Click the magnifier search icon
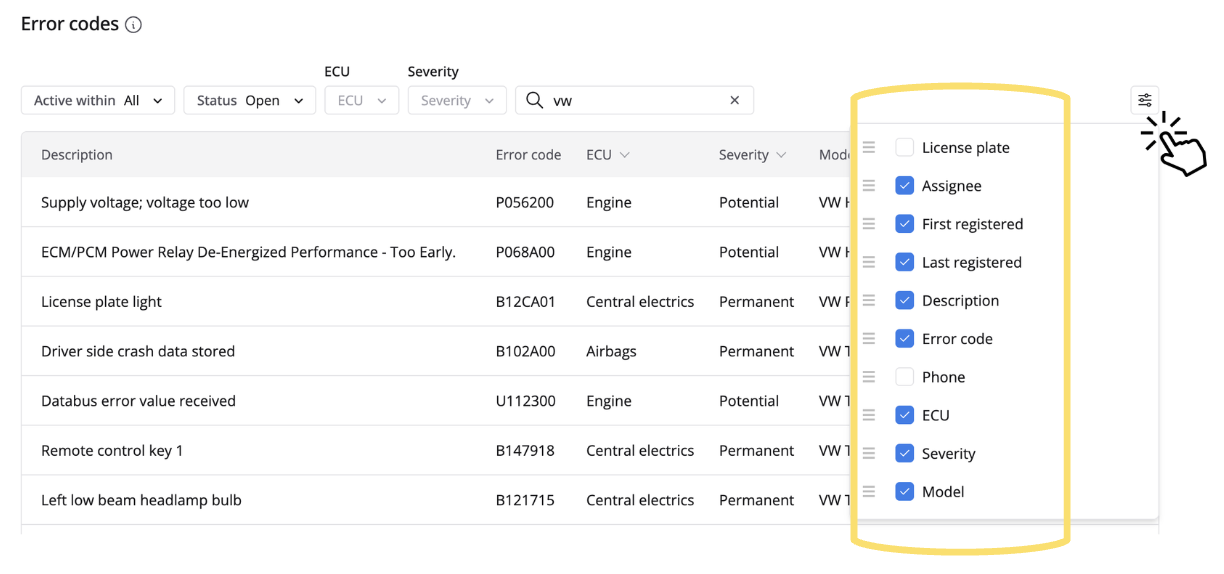1224x574 pixels. coord(535,100)
